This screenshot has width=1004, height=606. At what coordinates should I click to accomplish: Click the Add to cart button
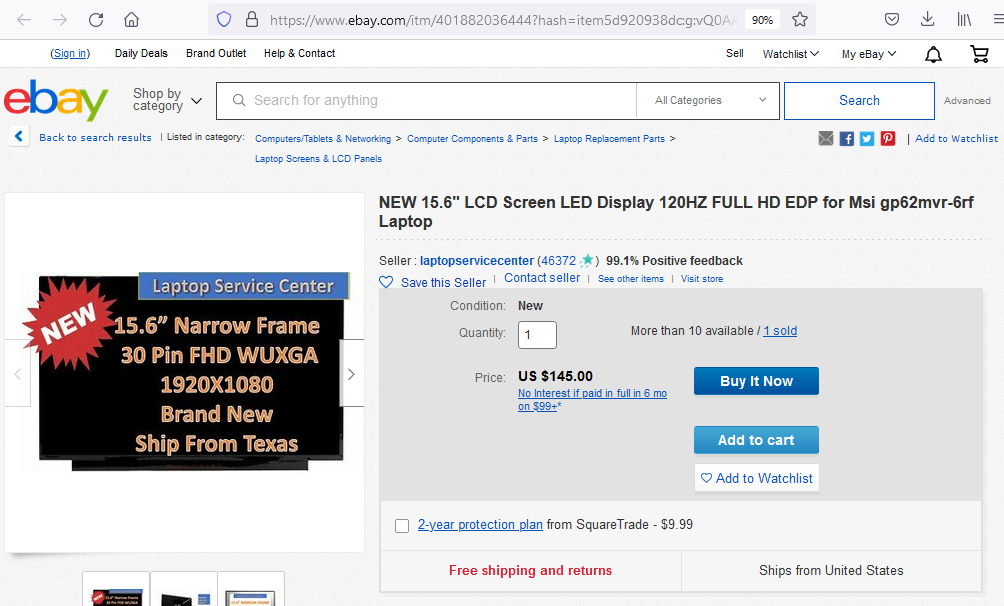(756, 440)
